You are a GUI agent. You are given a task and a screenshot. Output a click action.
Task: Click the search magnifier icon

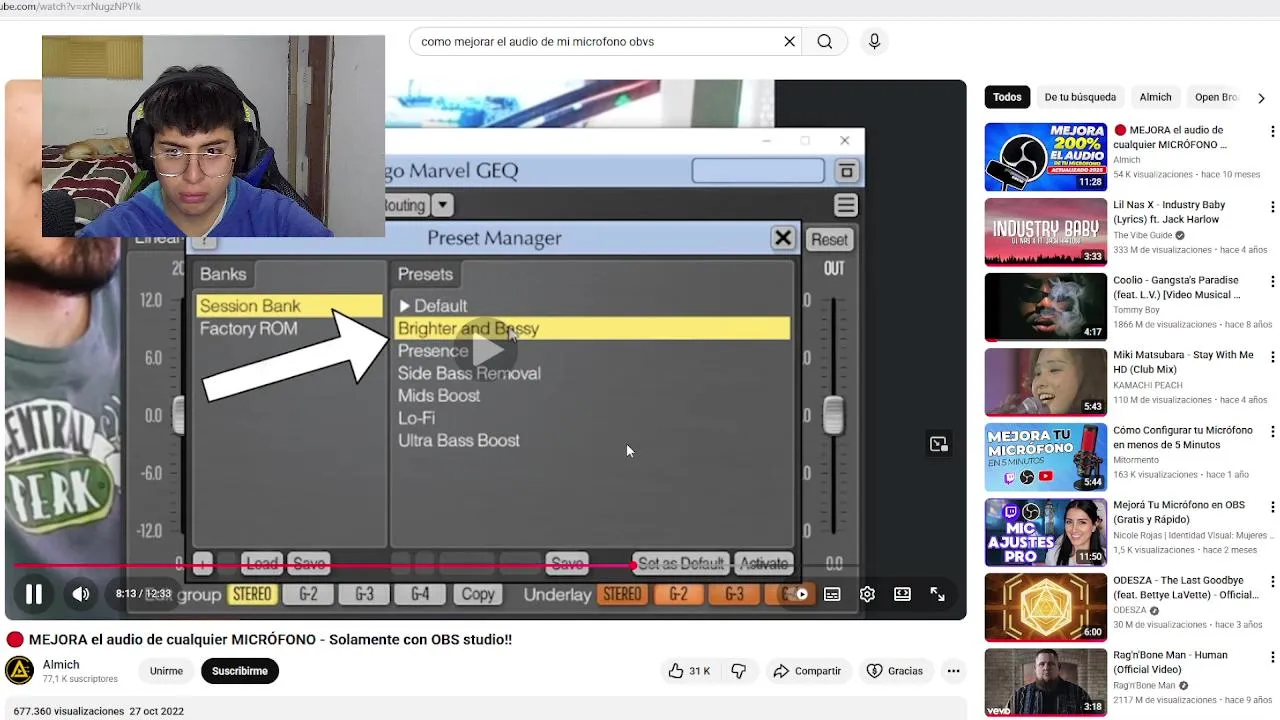pyautogui.click(x=825, y=42)
